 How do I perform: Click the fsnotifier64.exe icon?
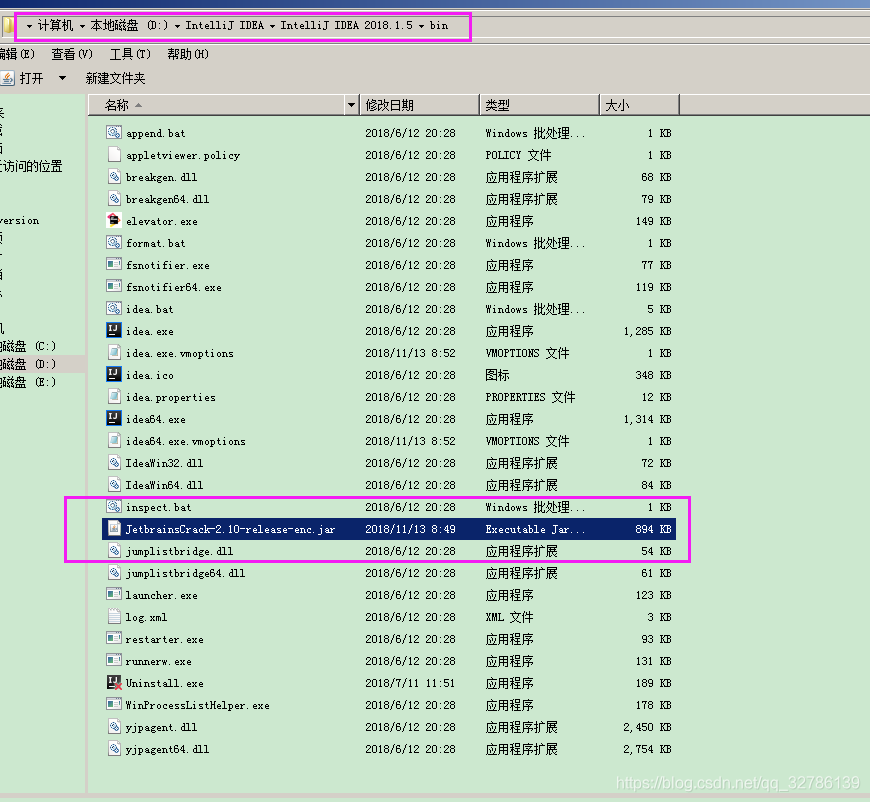[x=114, y=286]
